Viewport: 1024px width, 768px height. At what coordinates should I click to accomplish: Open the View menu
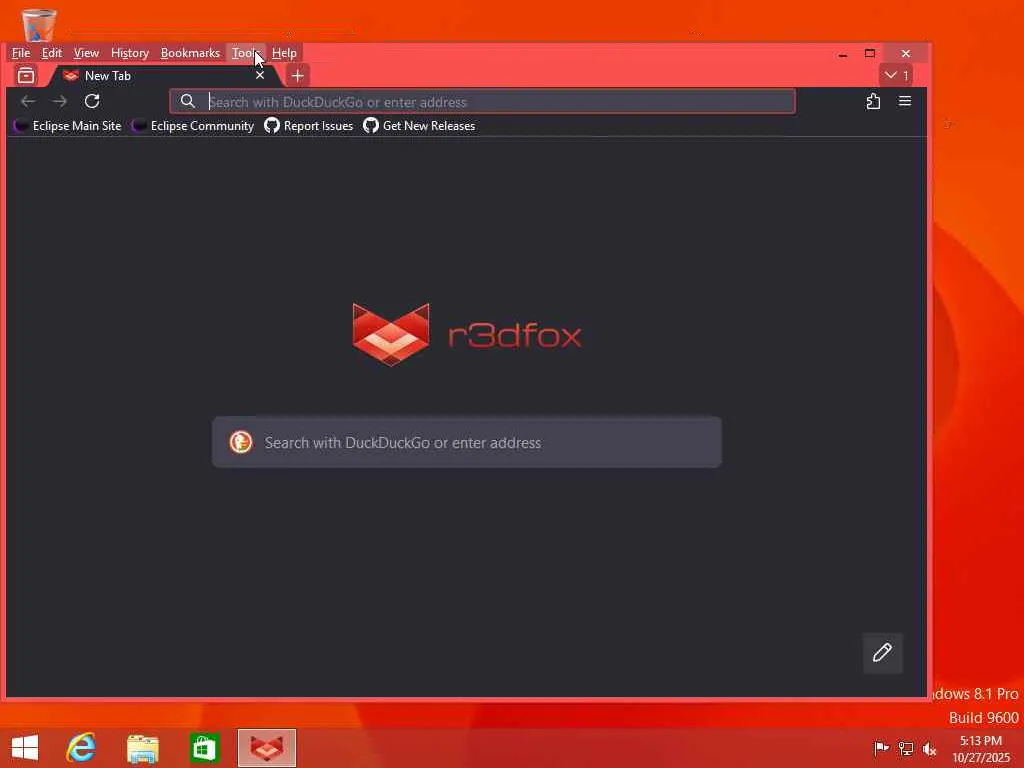coord(86,53)
